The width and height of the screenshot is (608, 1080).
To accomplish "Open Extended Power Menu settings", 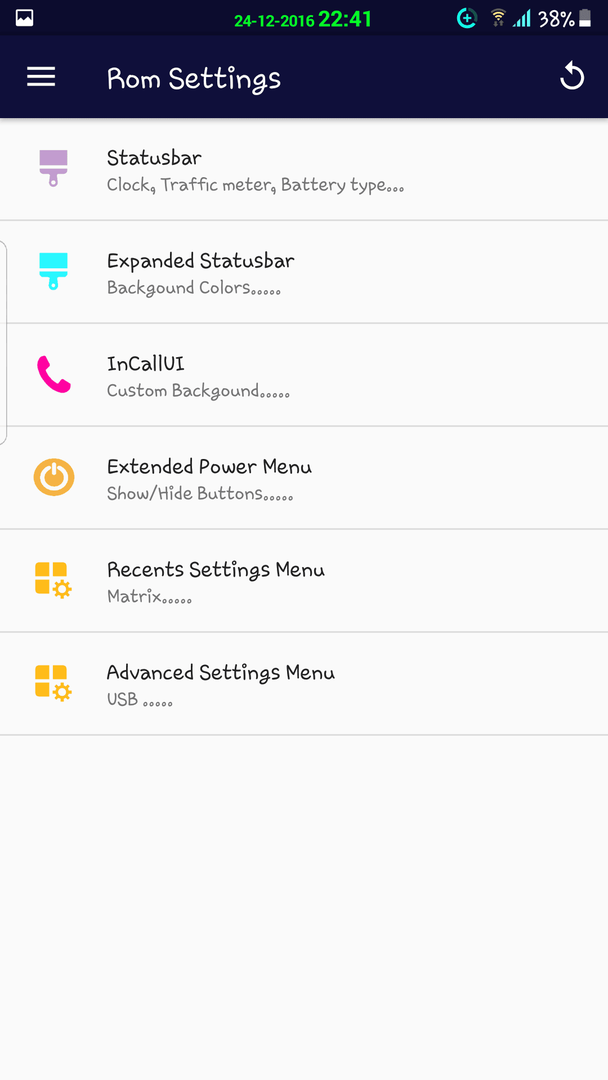I will 304,477.
